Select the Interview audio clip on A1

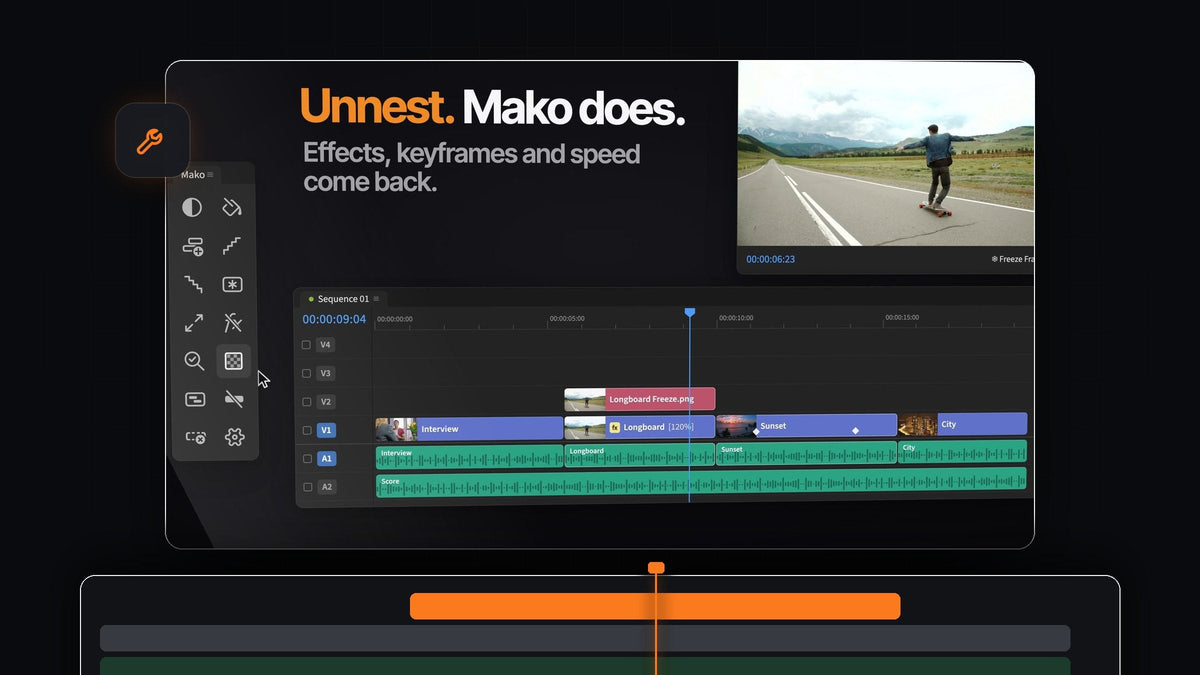point(470,457)
